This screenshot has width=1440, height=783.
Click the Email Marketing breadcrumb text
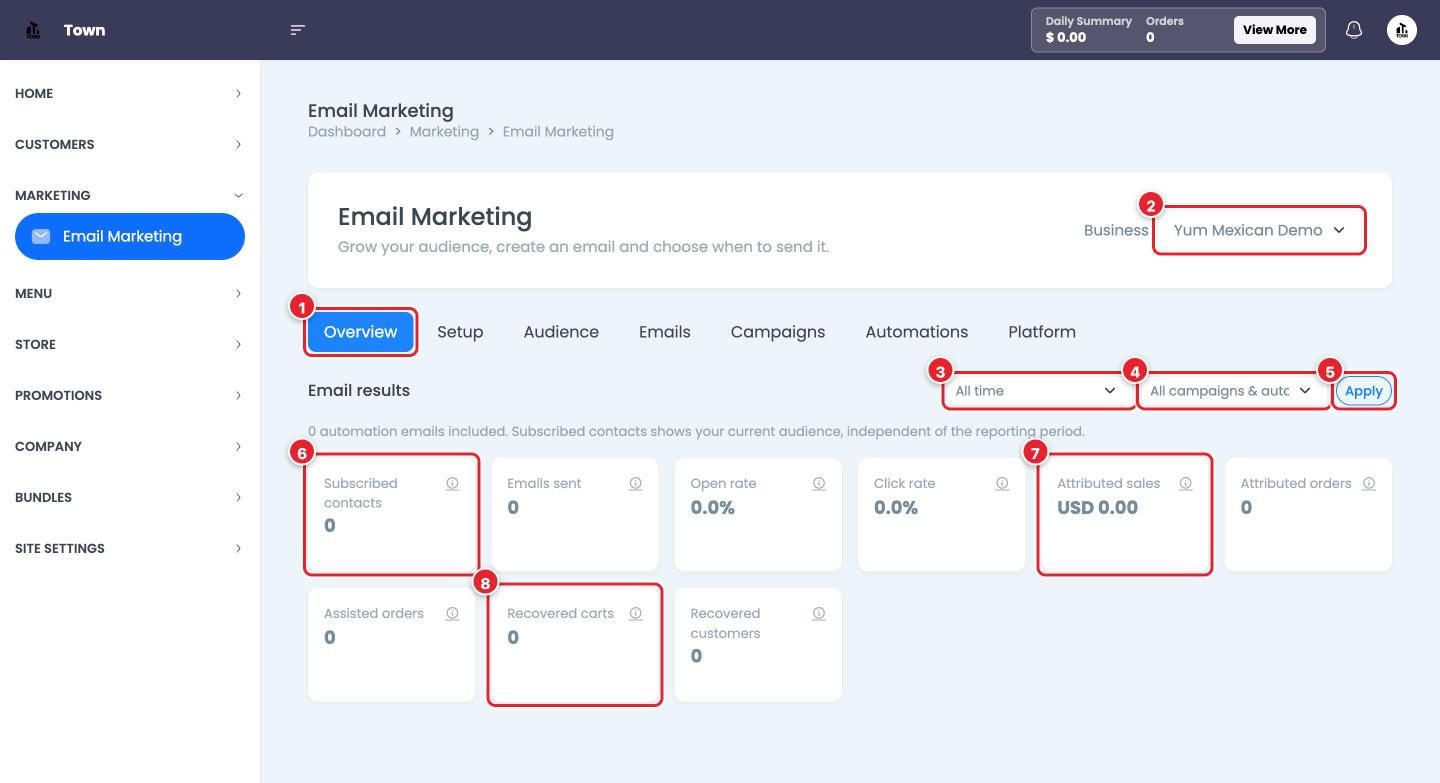[558, 131]
